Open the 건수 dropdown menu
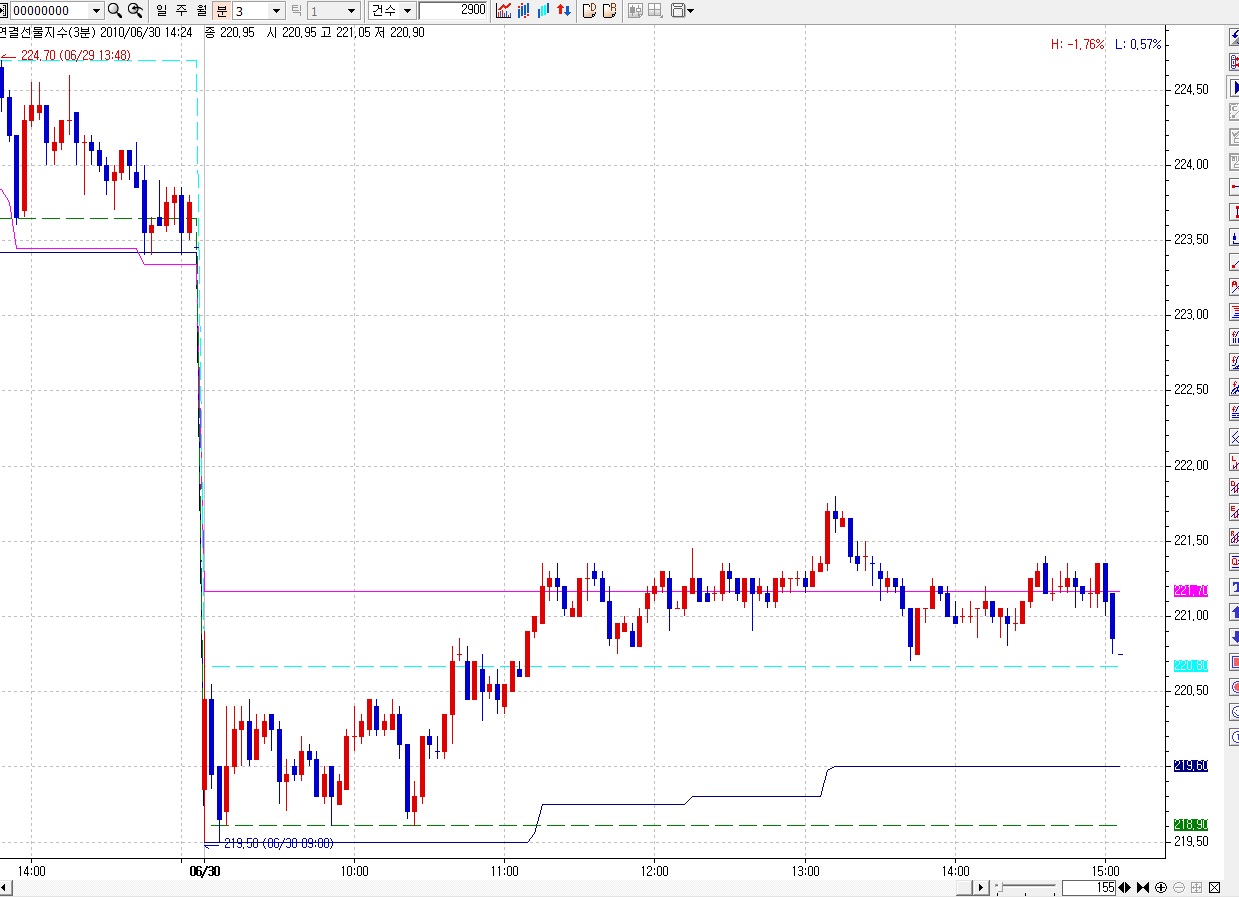1239x897 pixels. (x=407, y=11)
